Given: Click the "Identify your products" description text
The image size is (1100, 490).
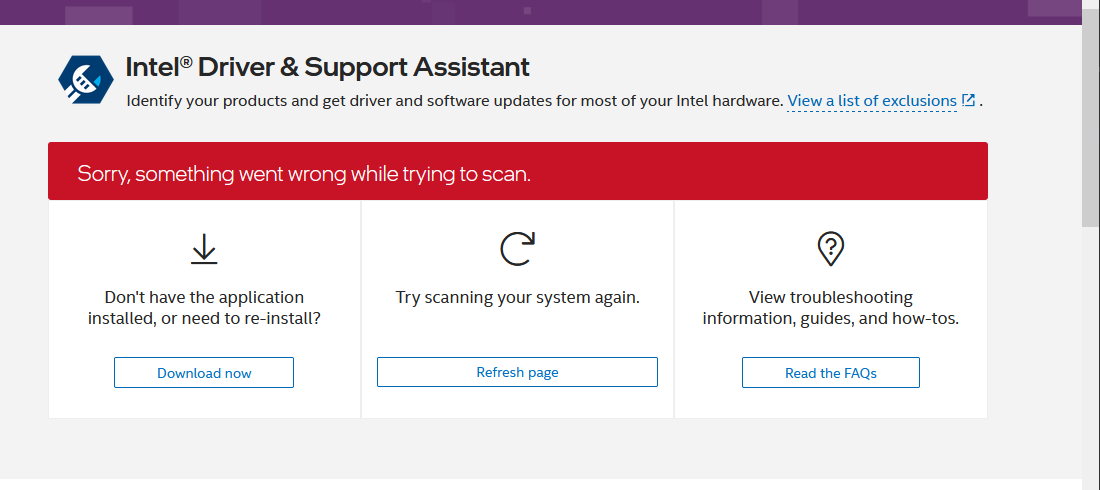Looking at the screenshot, I should coord(454,101).
